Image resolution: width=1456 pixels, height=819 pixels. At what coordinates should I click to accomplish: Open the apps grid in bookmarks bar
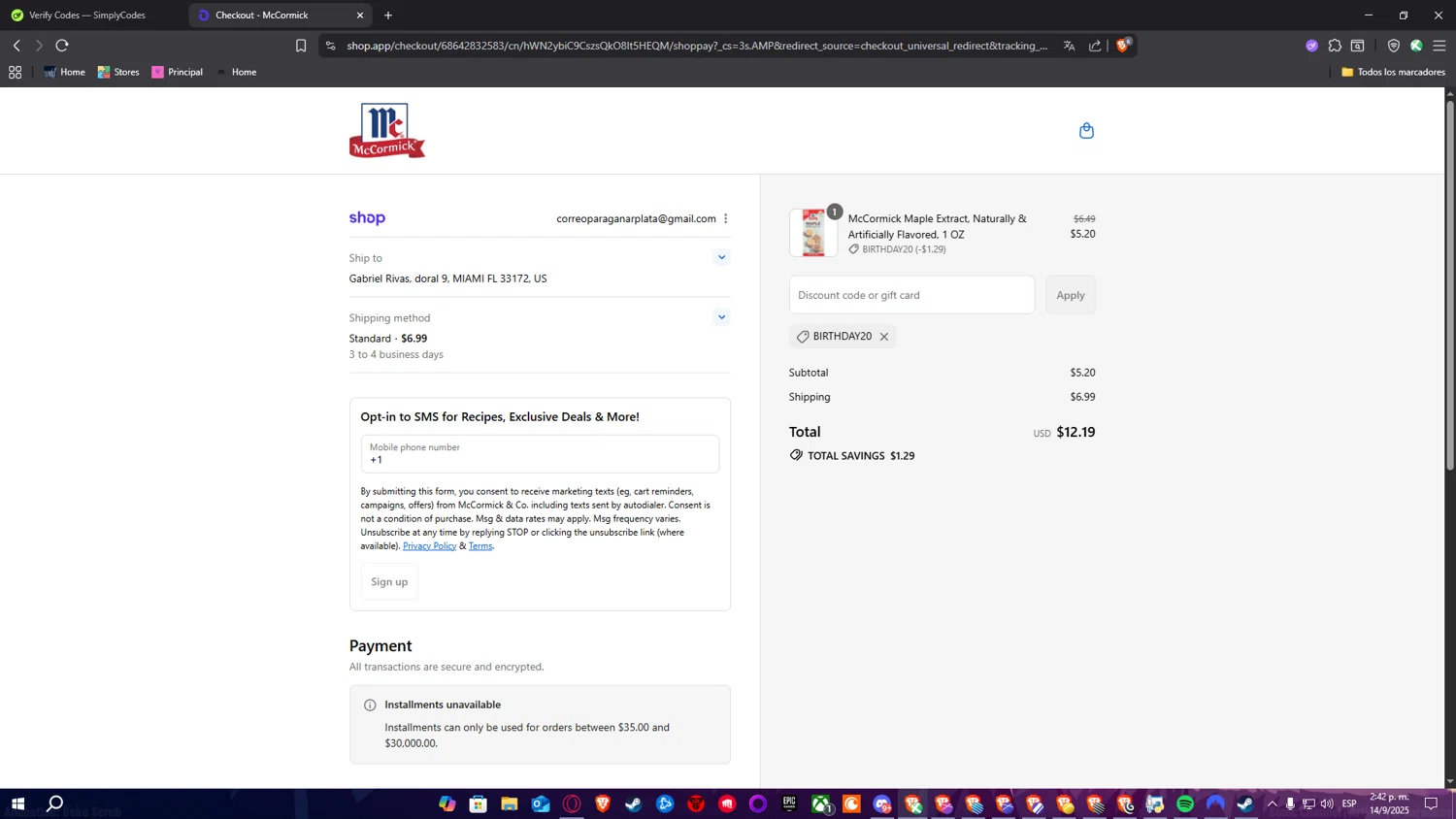click(15, 72)
